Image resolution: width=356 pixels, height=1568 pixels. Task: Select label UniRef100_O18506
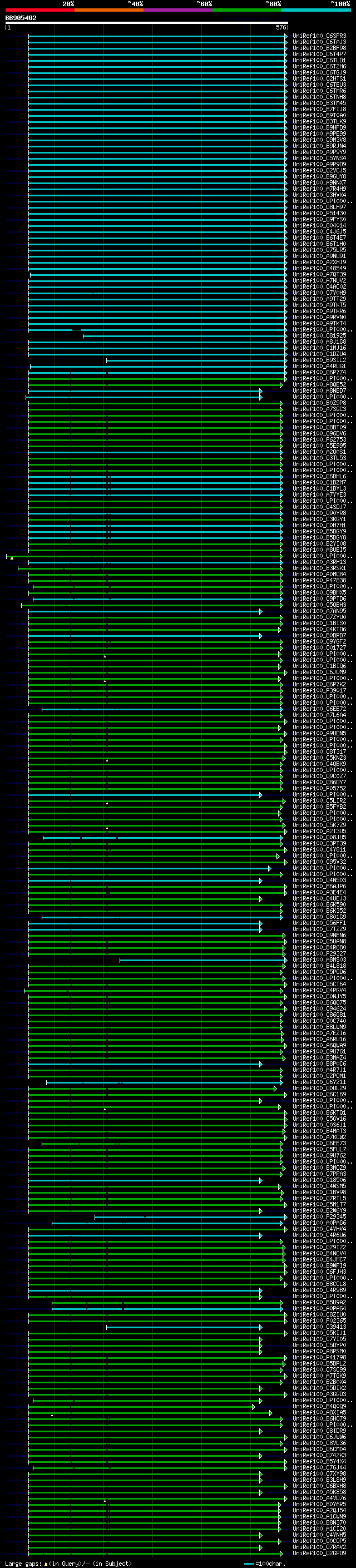319,1180
